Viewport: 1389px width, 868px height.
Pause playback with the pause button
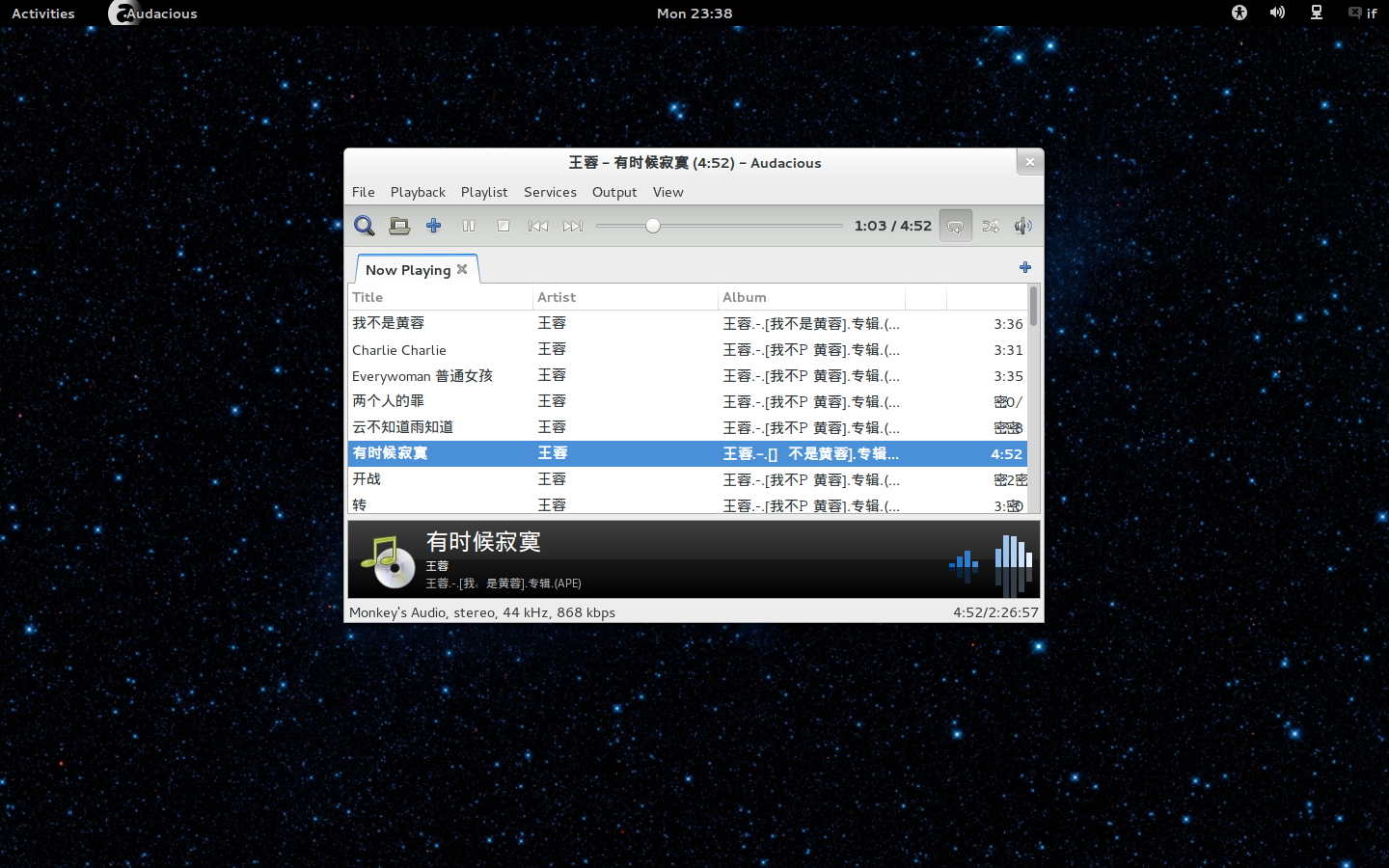(x=469, y=226)
